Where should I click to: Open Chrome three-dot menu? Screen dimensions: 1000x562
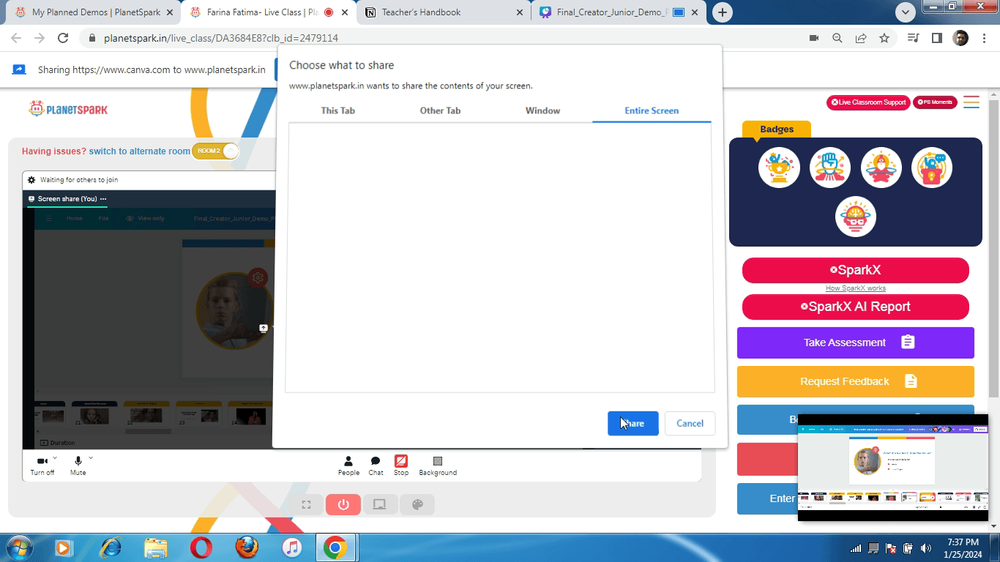984,38
